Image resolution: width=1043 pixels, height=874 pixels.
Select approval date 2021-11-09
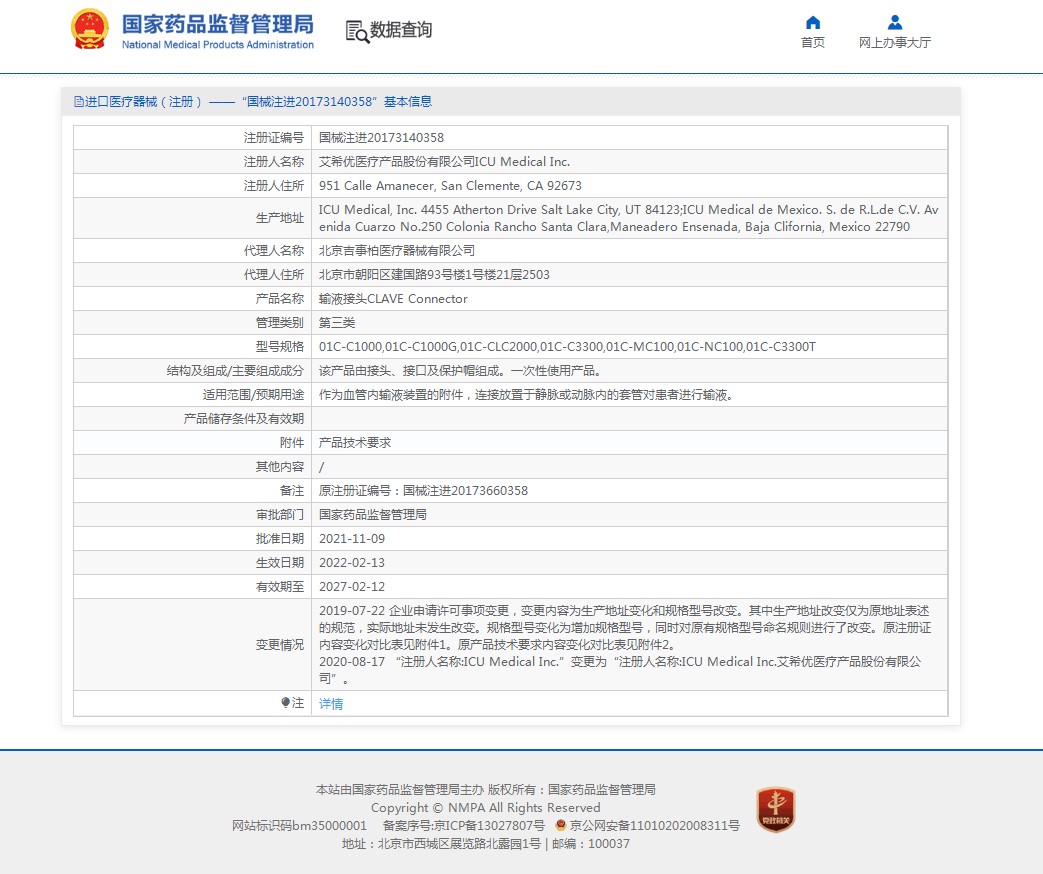352,539
